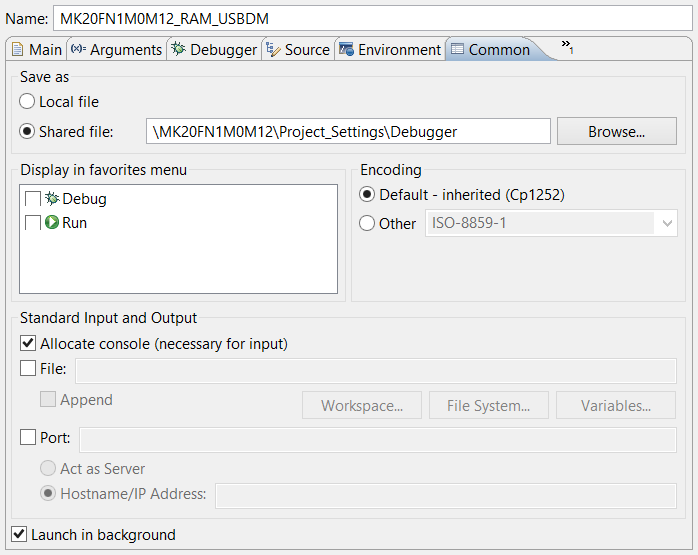Image resolution: width=698 pixels, height=555 pixels.
Task: Click the Name text field
Action: pos(372,18)
